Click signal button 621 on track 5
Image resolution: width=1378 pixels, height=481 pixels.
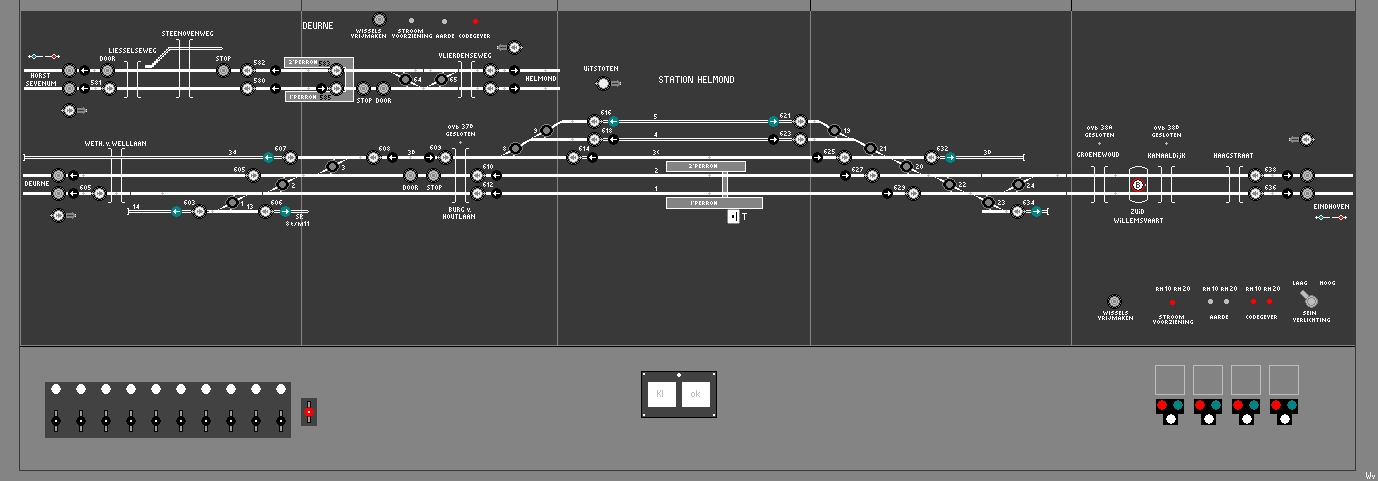800,121
